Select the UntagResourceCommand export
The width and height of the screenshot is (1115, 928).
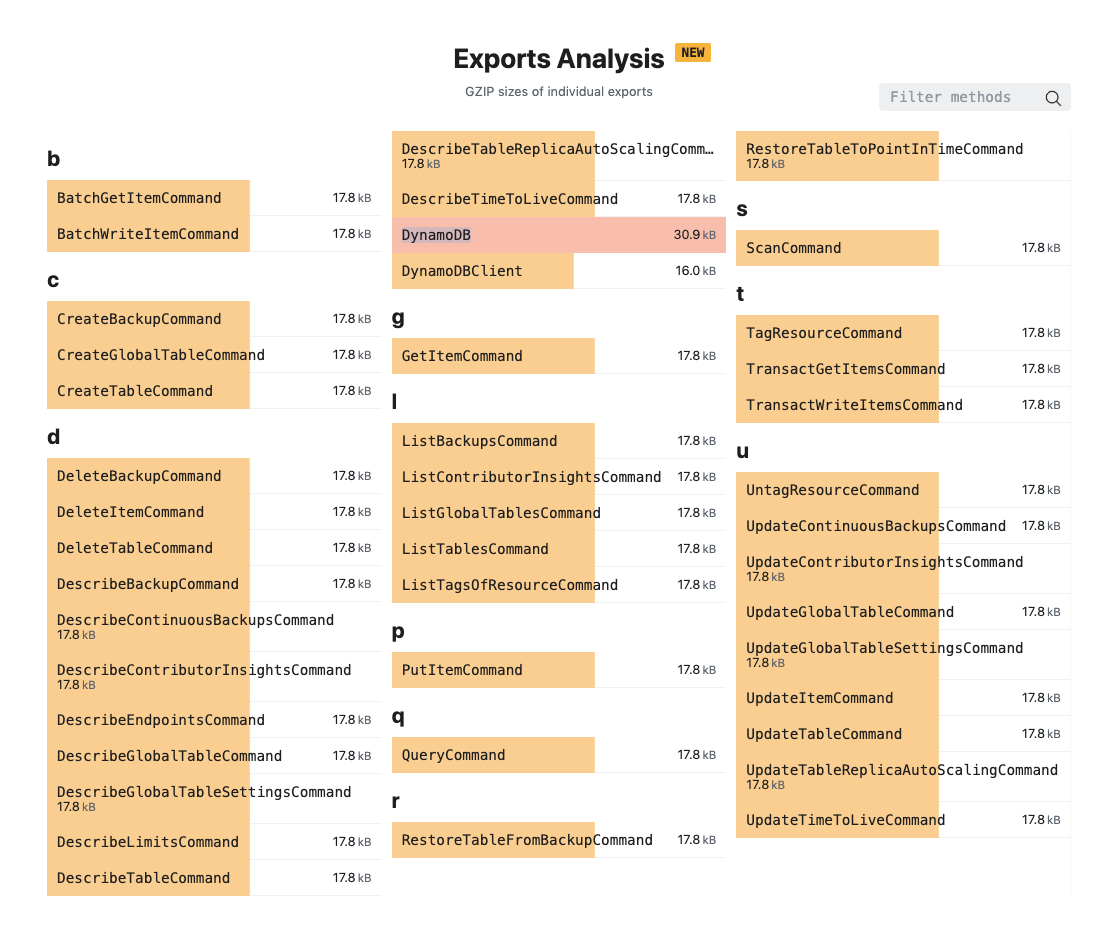click(x=833, y=489)
